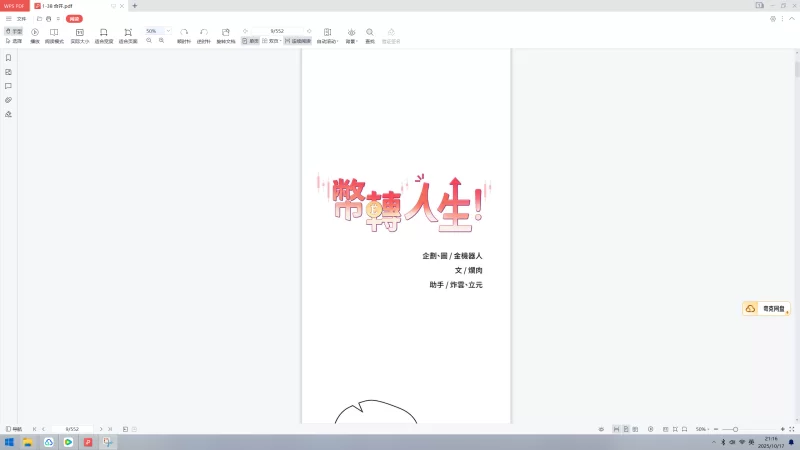The image size is (800, 450).
Task: Expand the Background color dropdown
Action: click(351, 36)
